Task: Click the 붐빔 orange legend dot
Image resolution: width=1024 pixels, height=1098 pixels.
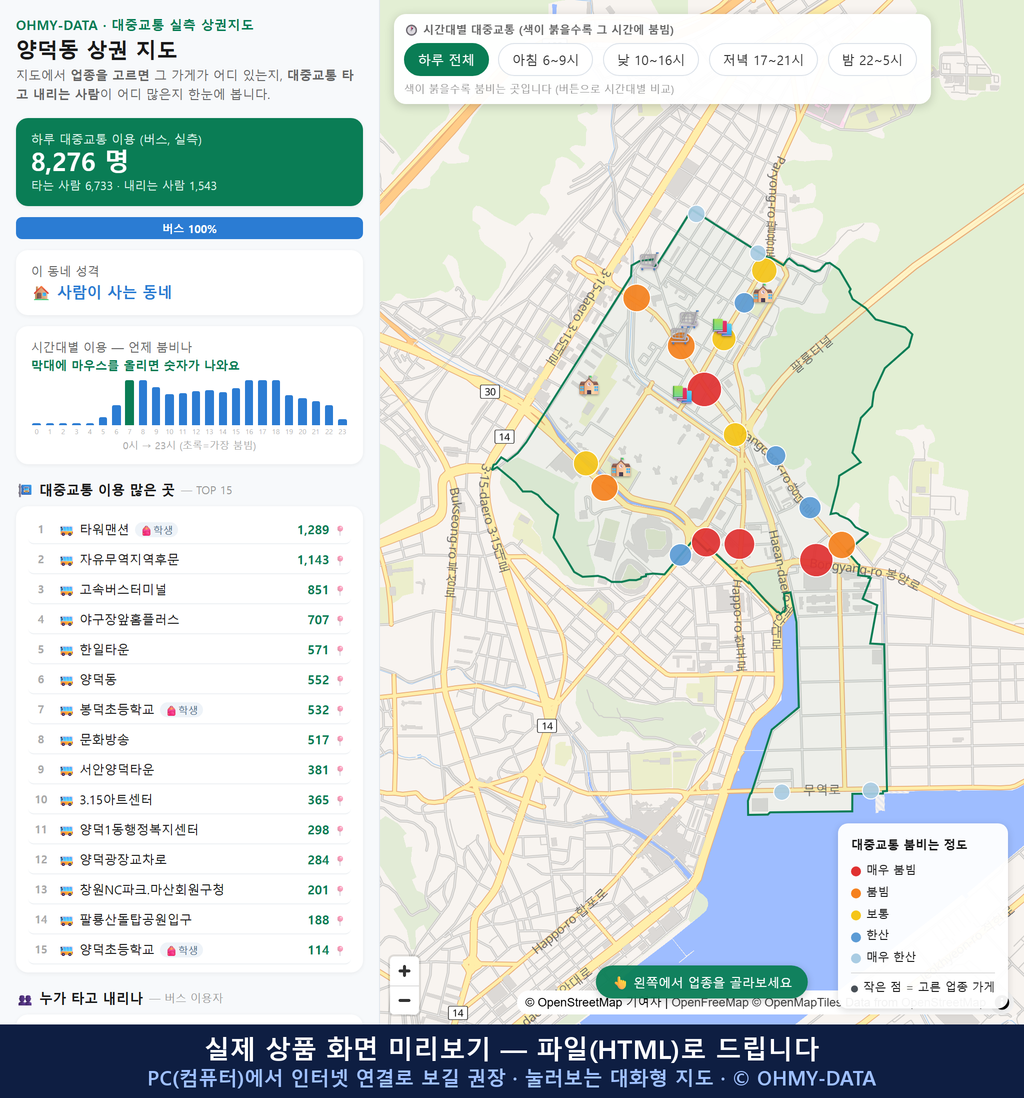Action: 855,894
